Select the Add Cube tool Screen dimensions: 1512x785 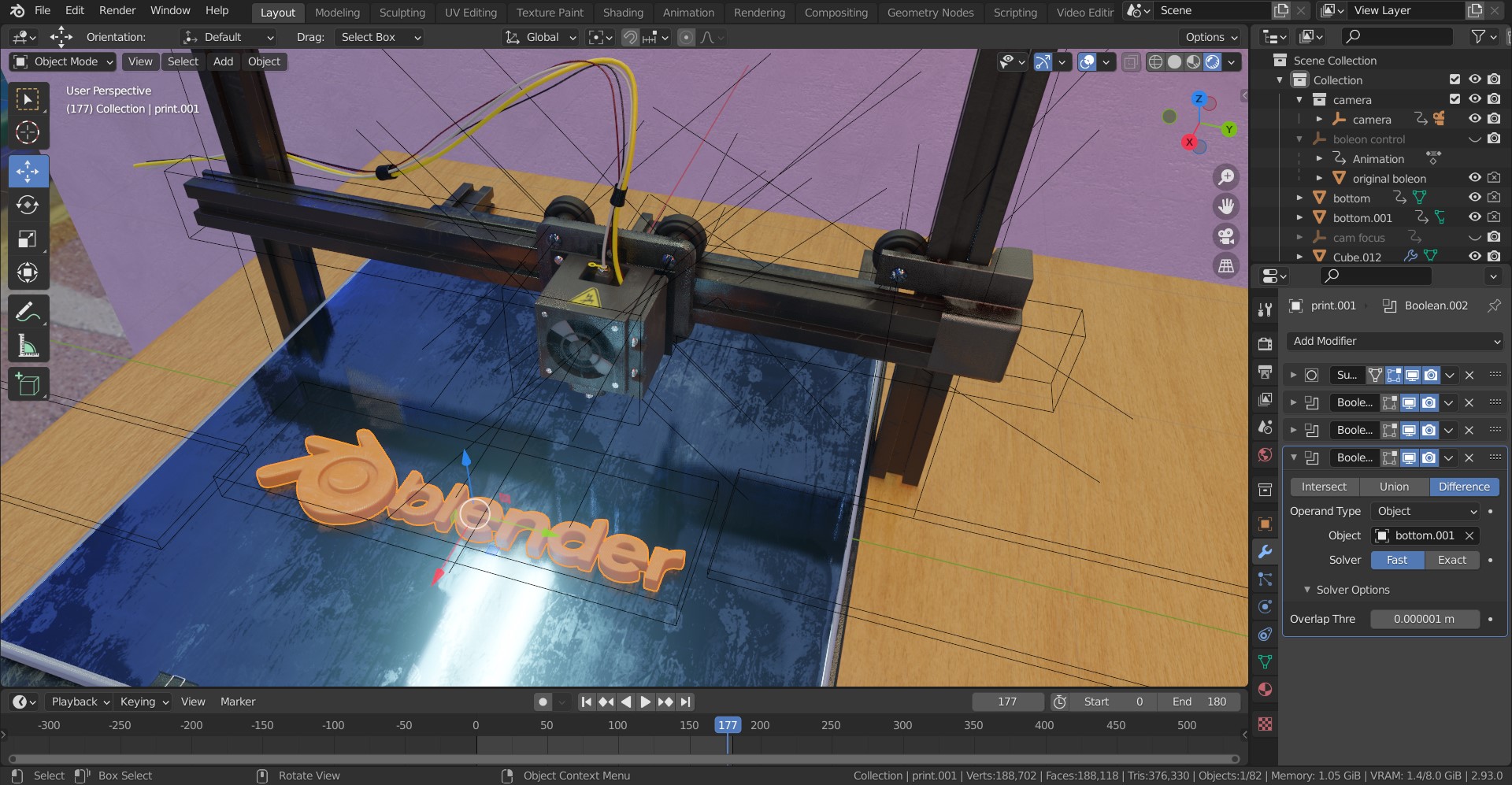28,384
